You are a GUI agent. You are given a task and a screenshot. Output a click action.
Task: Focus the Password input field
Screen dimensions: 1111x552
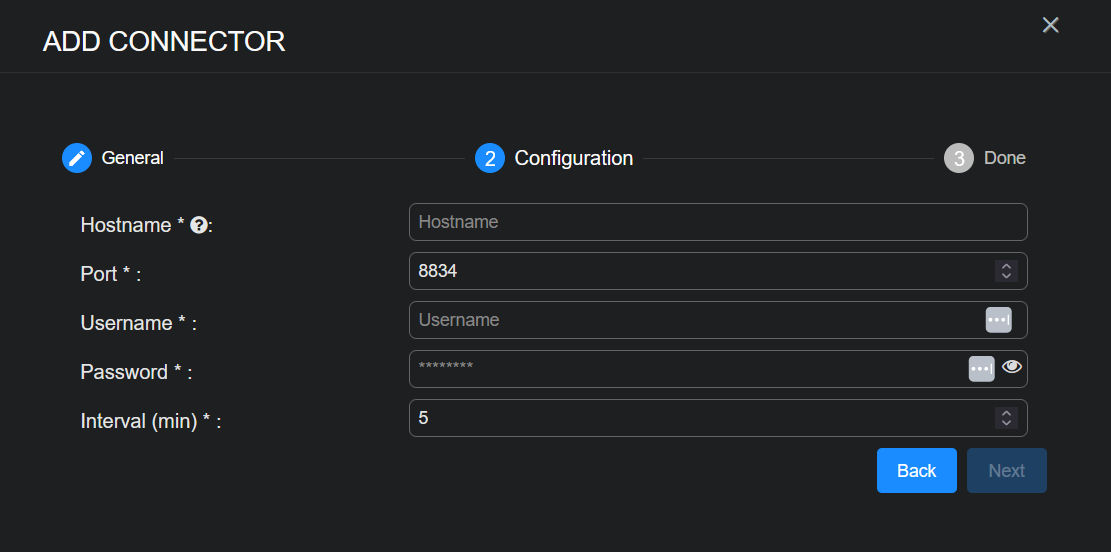685,369
